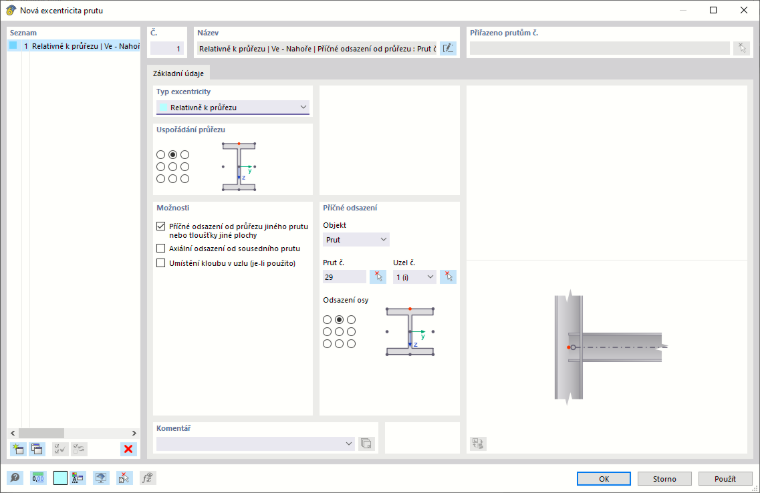This screenshot has width=760, height=493.
Task: Select center radio in Odsazení osy
Action: [339, 332]
